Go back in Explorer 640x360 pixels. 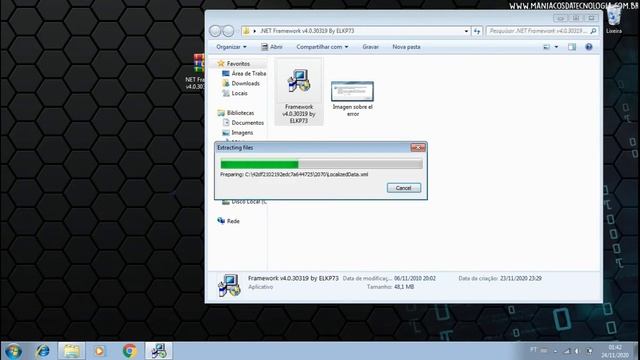click(215, 31)
